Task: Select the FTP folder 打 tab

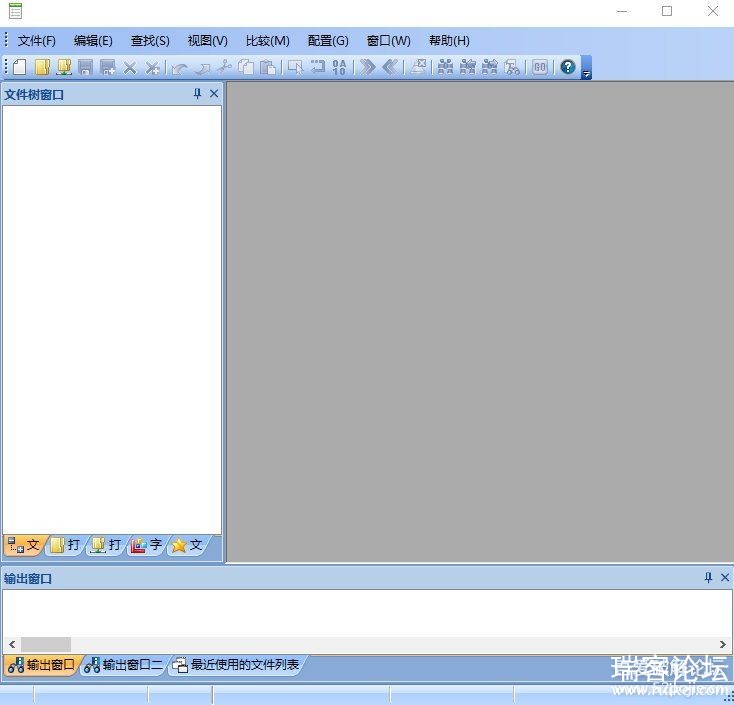Action: point(106,545)
